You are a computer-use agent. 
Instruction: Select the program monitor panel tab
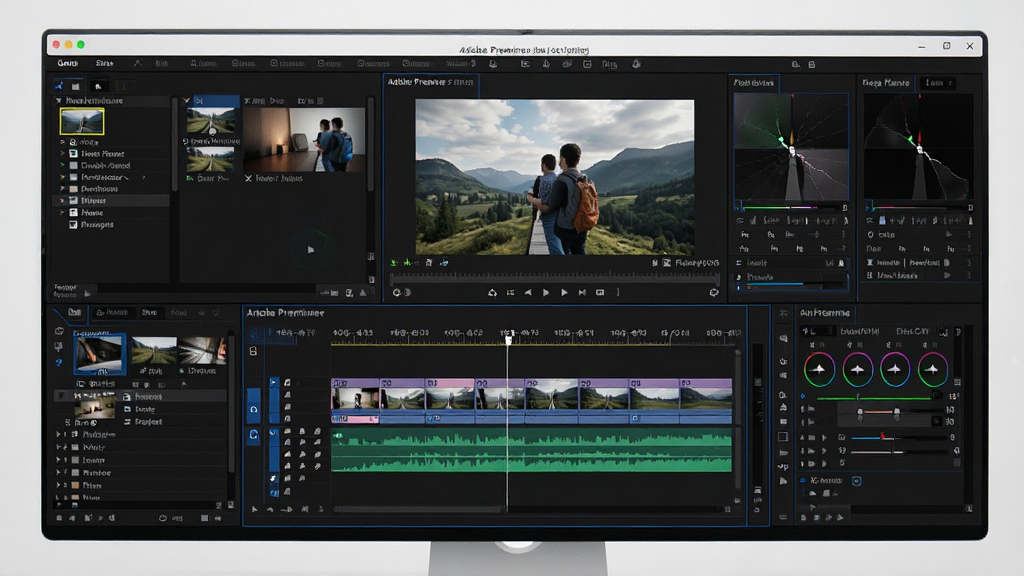[x=430, y=82]
